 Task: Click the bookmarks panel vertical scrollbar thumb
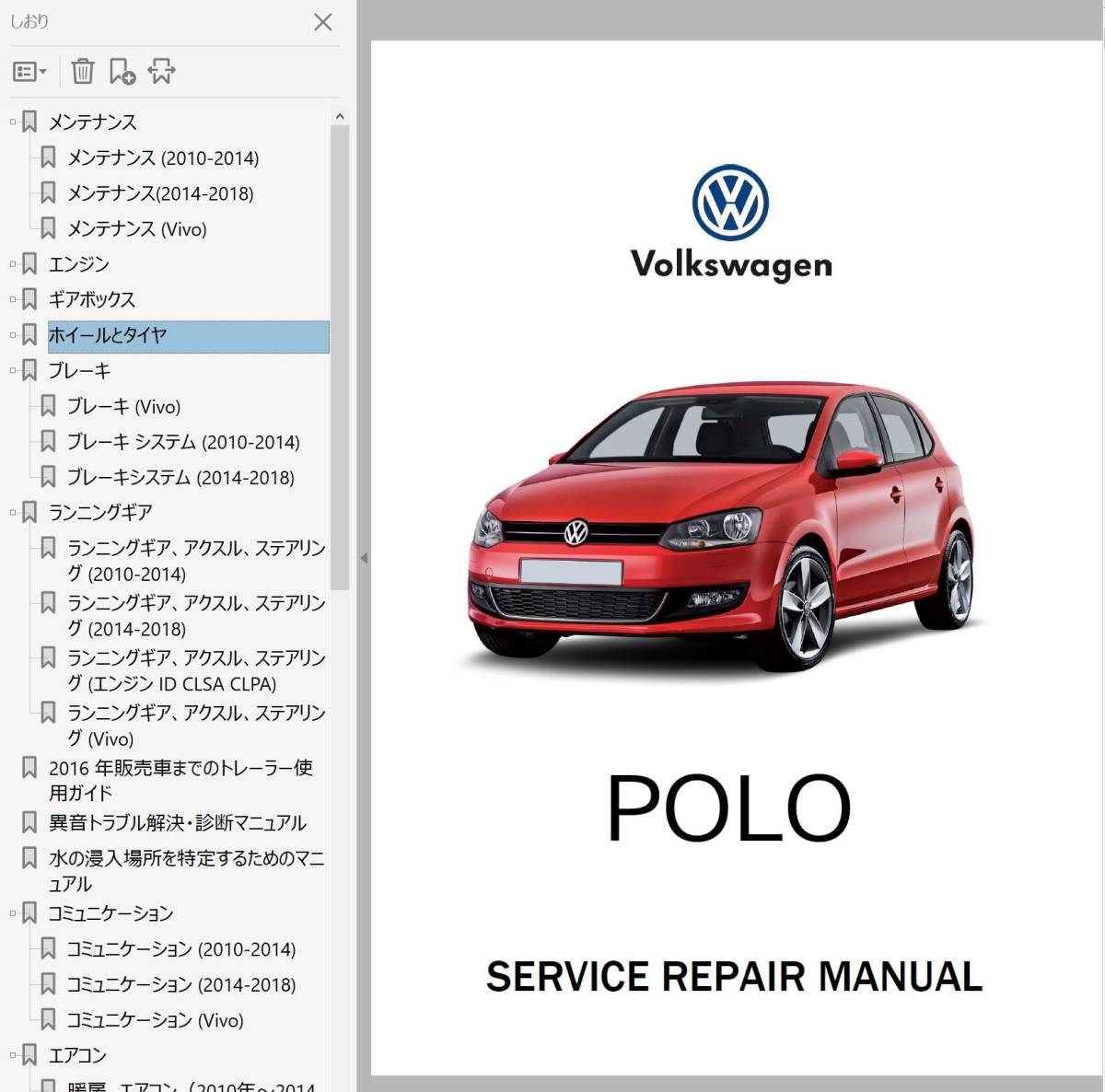(340, 357)
